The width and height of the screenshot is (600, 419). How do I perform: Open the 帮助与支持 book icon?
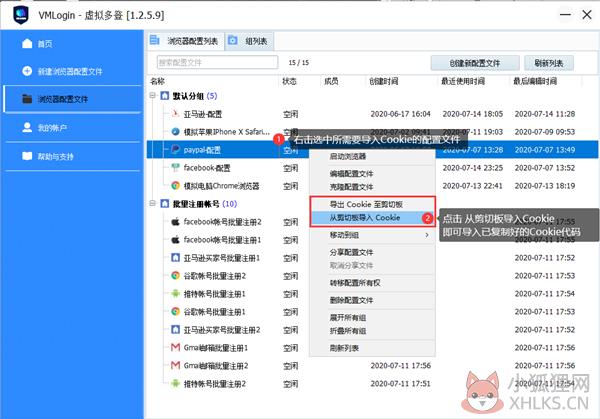pyautogui.click(x=27, y=156)
